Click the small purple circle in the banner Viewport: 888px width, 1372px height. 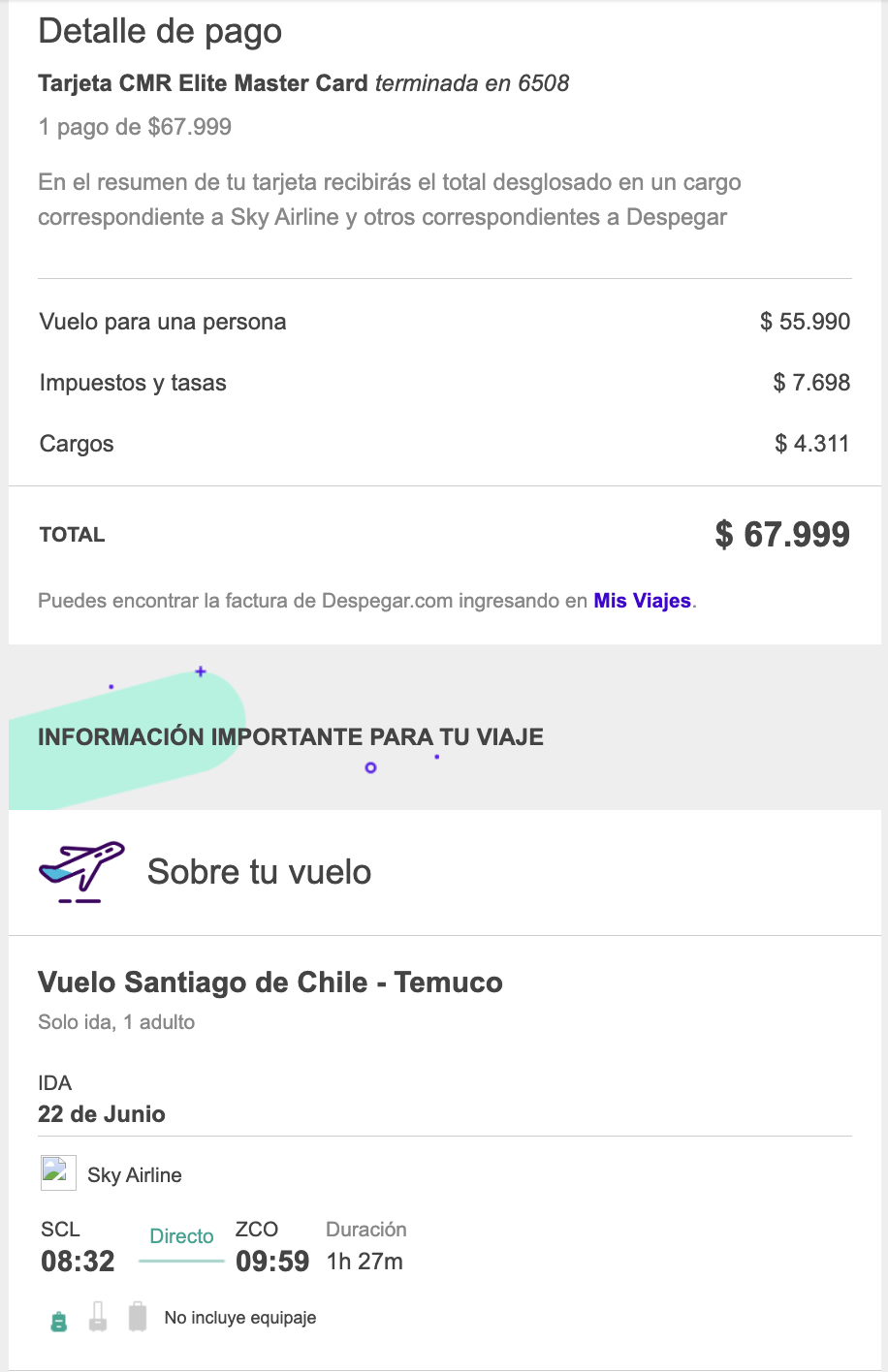click(x=370, y=768)
